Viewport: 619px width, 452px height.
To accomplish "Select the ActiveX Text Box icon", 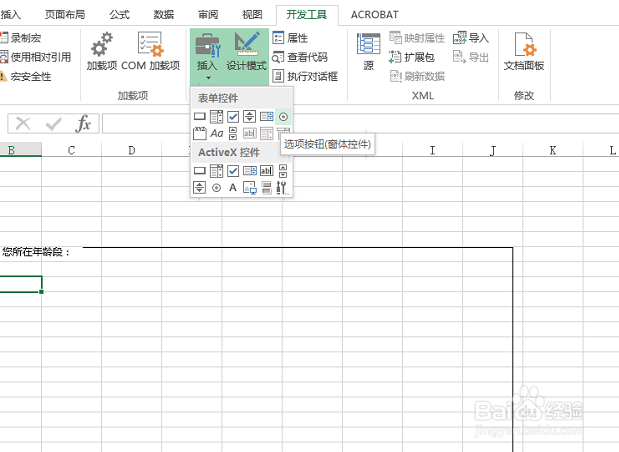I will (266, 171).
